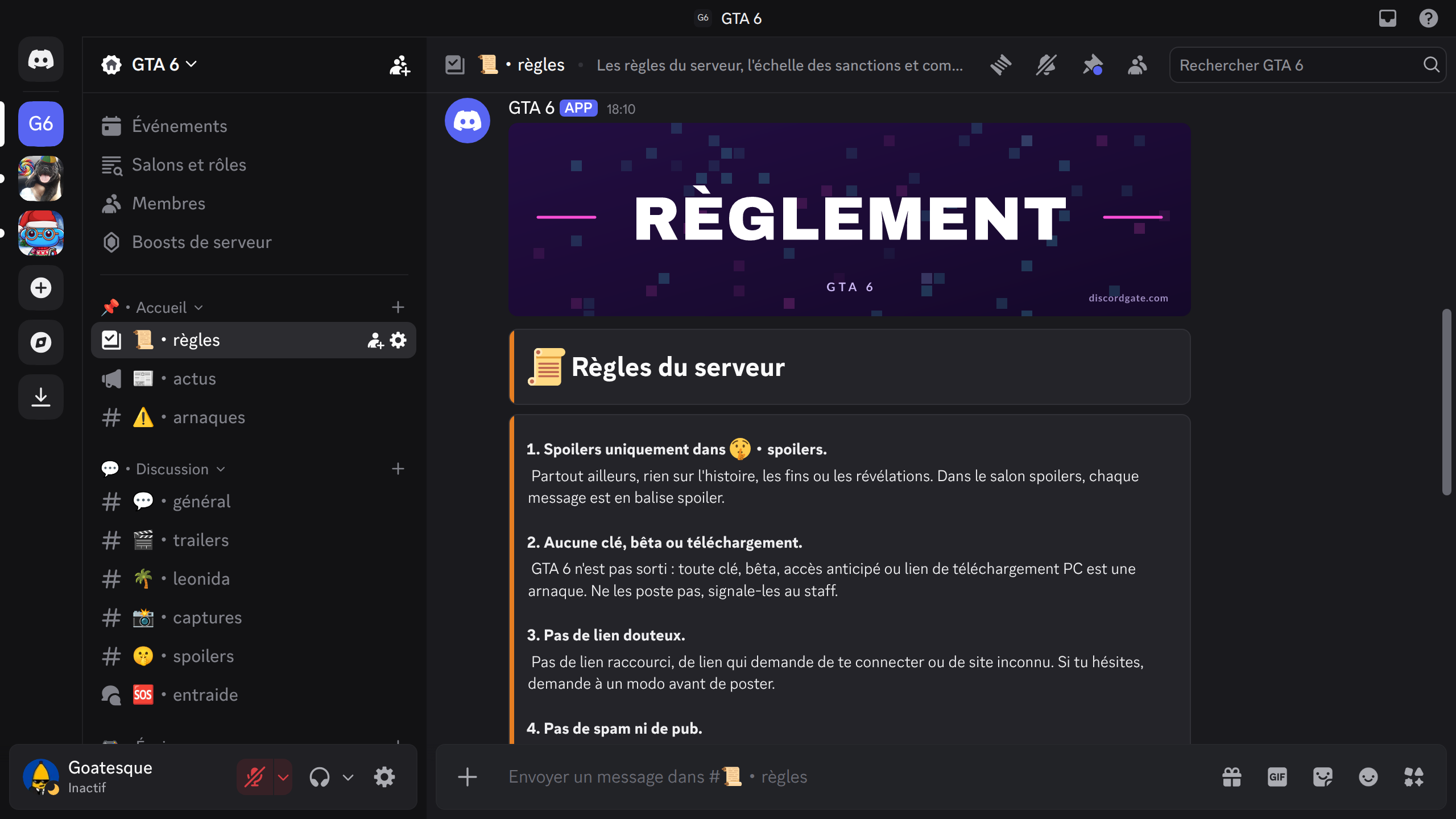This screenshot has width=1456, height=819.
Task: Open the apps launcher icon
Action: point(1414,777)
